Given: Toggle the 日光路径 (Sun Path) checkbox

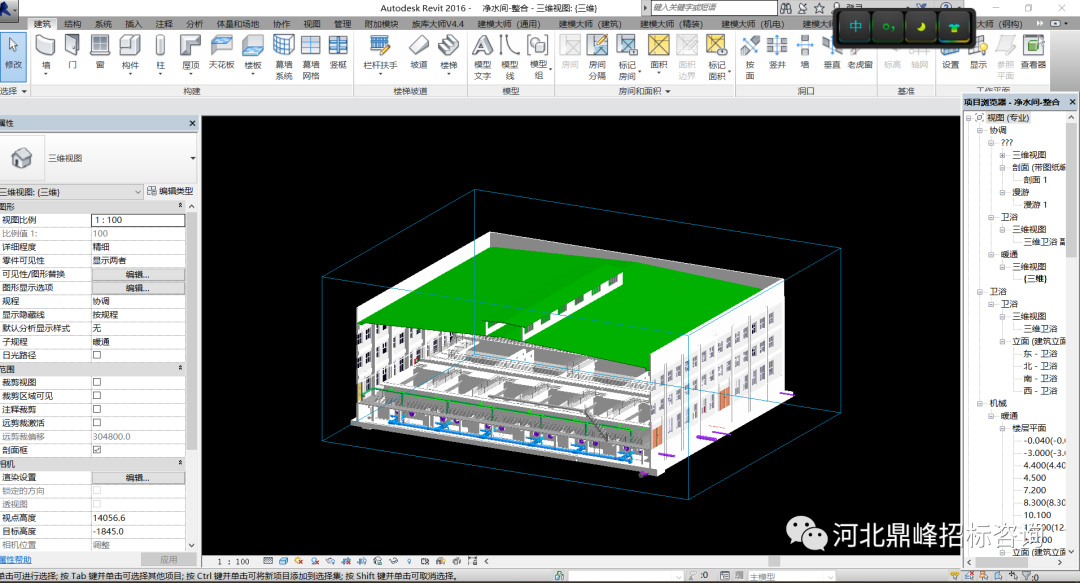Looking at the screenshot, I should click(x=97, y=355).
